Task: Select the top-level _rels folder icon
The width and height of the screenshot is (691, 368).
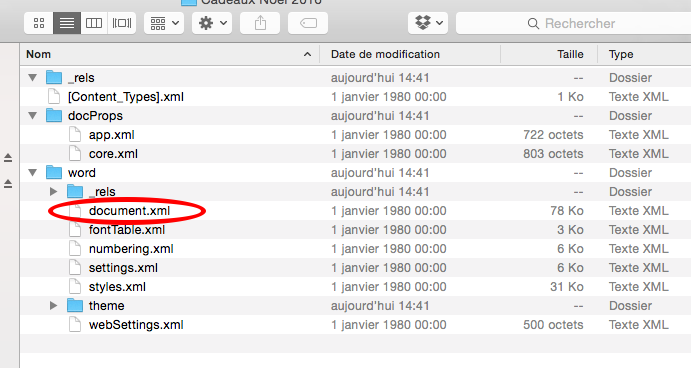Action: point(54,77)
